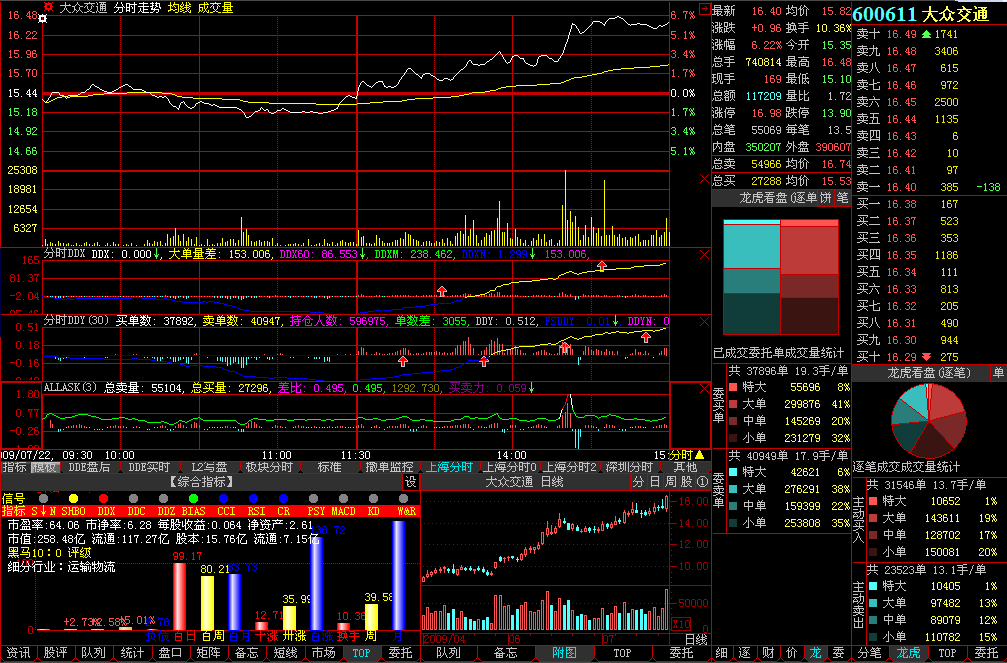Select the DDZ indicator label

point(166,511)
